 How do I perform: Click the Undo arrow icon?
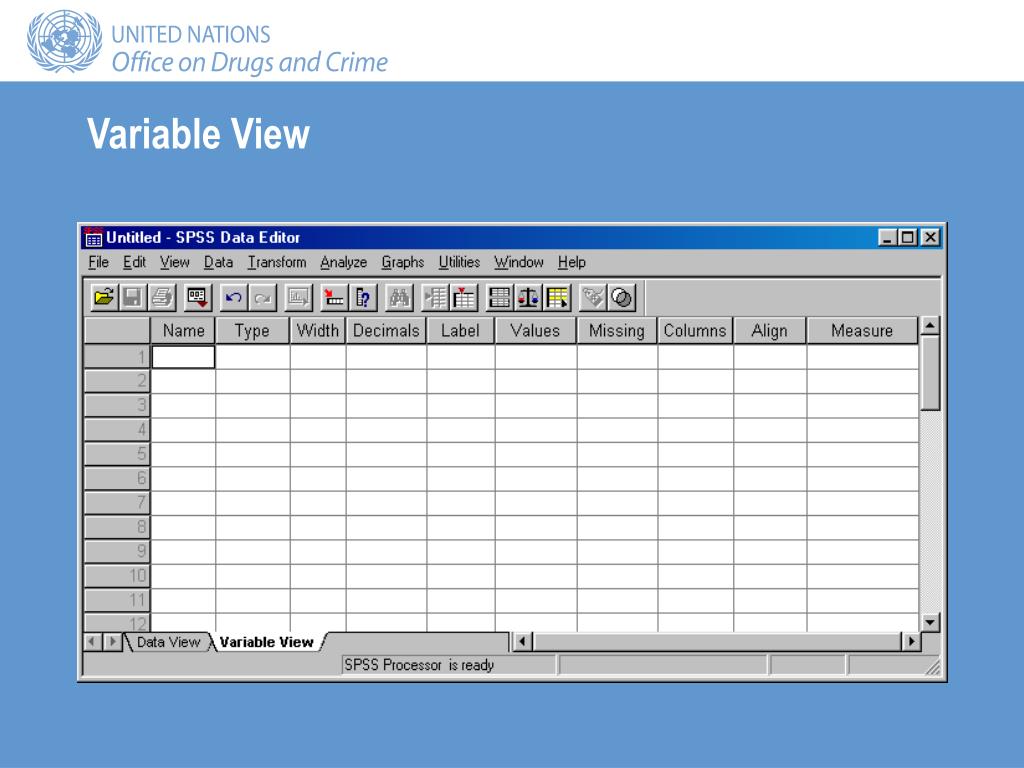233,298
